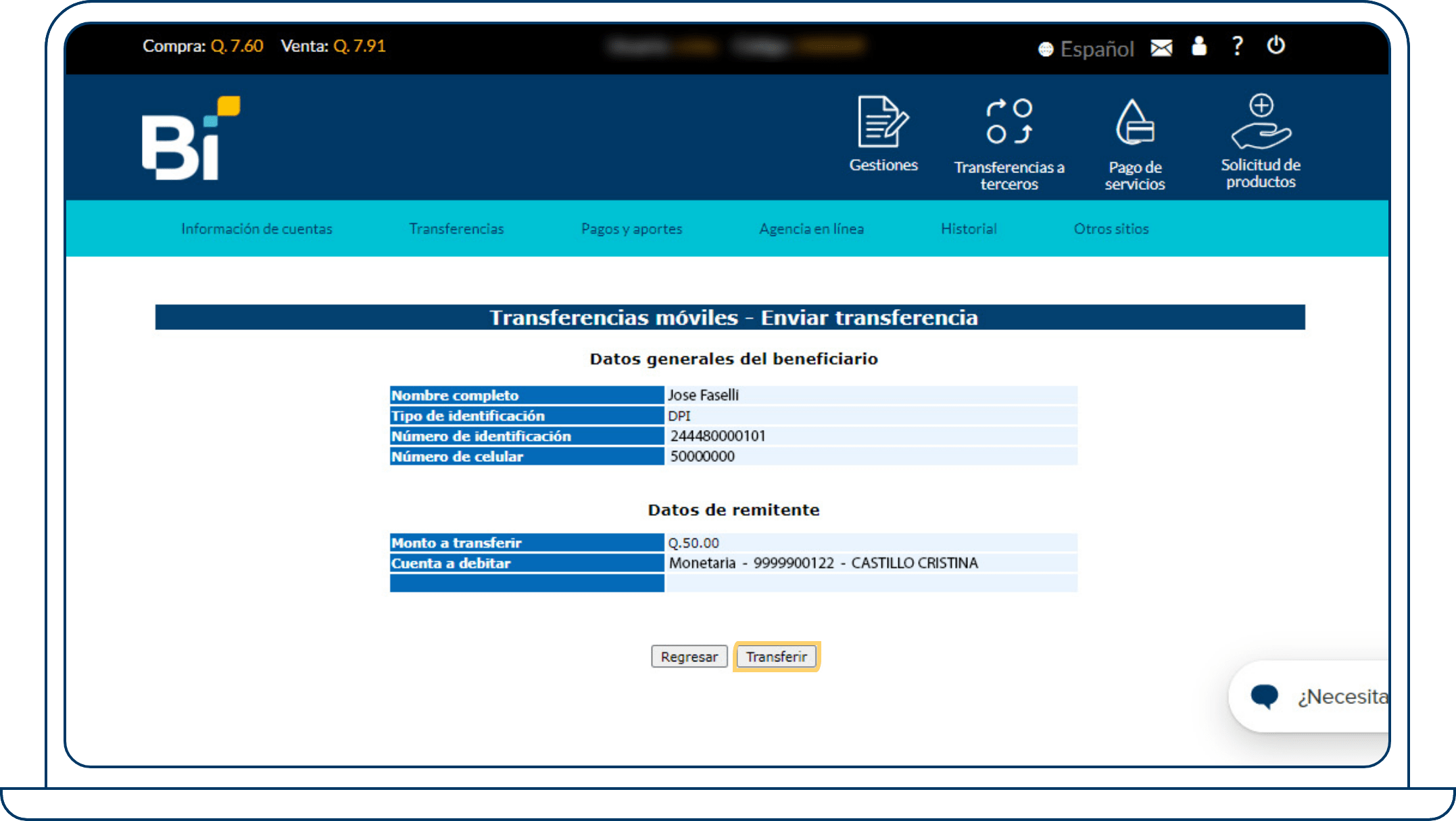Select identification number 244480000101
Screen dimensions: 1456x821
pos(718,436)
